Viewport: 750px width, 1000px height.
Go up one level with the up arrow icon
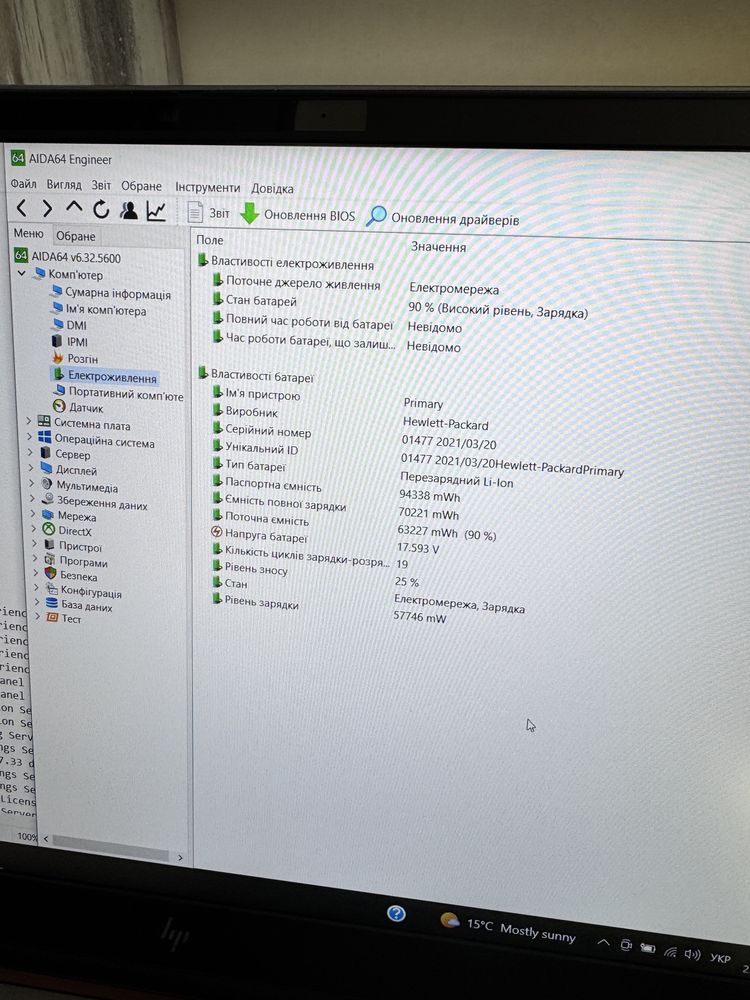tap(74, 207)
